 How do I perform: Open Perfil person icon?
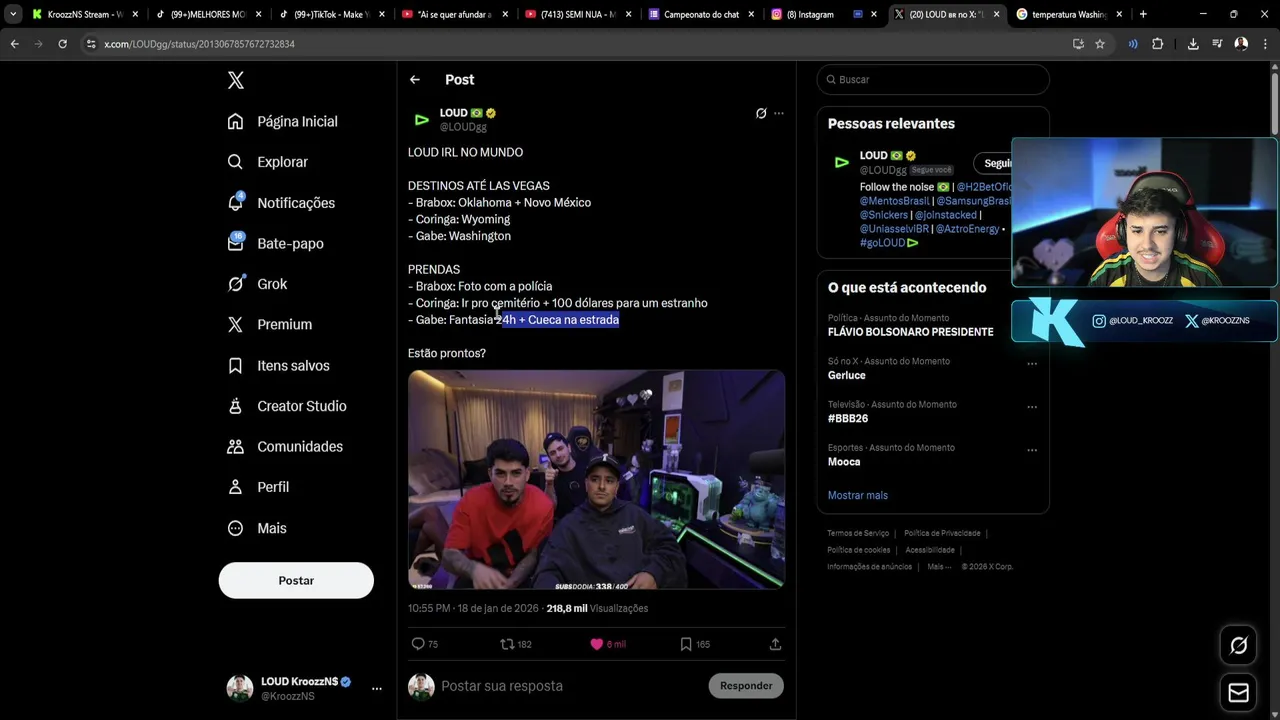coord(235,487)
